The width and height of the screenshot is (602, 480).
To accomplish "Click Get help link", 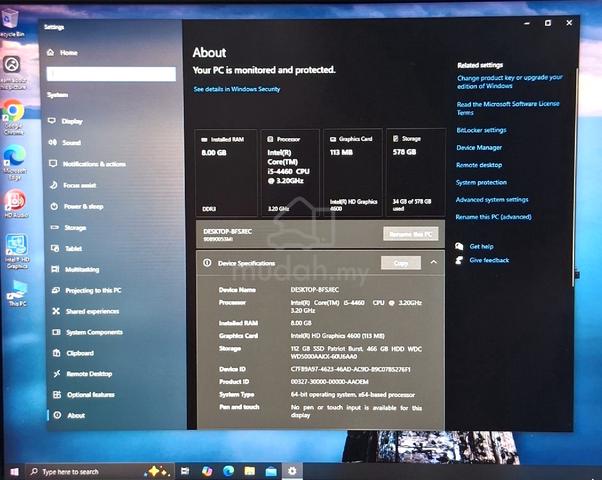I will click(481, 247).
